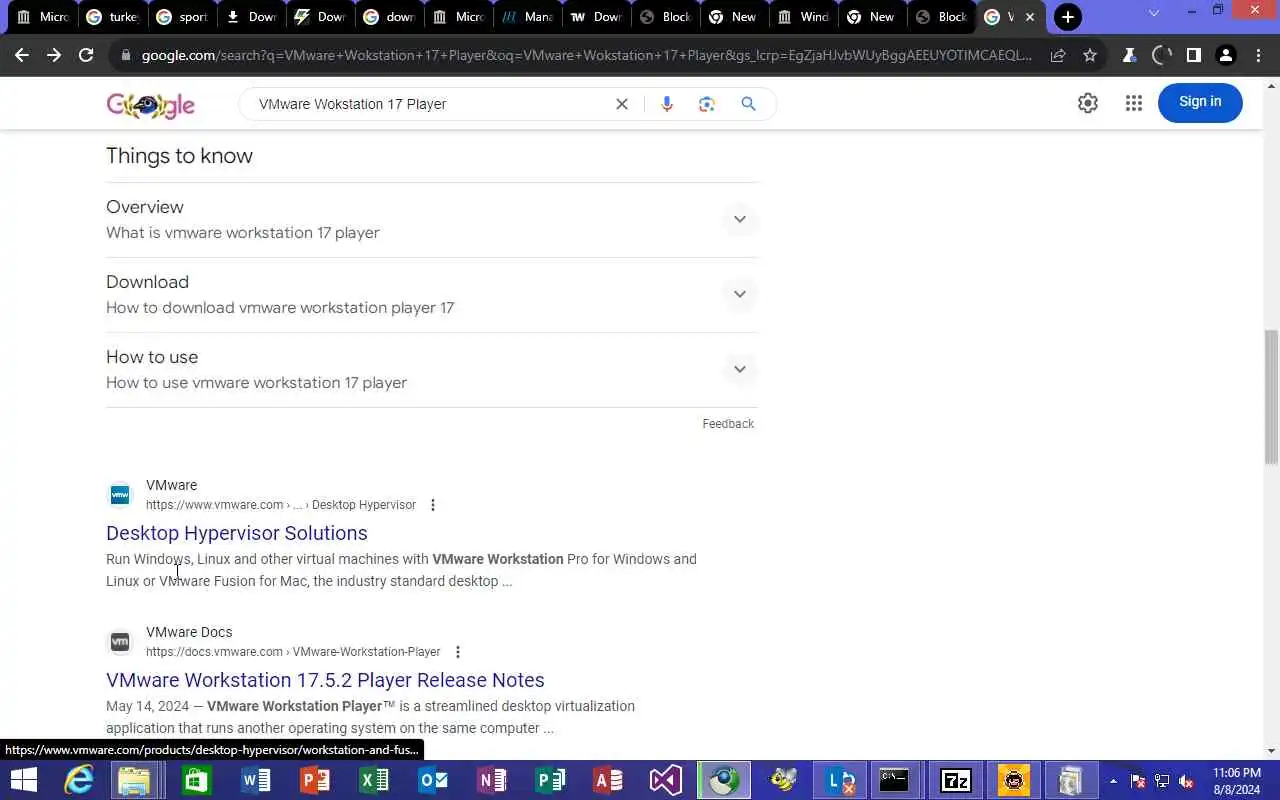
Task: Switch to the 'Wind' Microsoft tab
Action: point(803,17)
